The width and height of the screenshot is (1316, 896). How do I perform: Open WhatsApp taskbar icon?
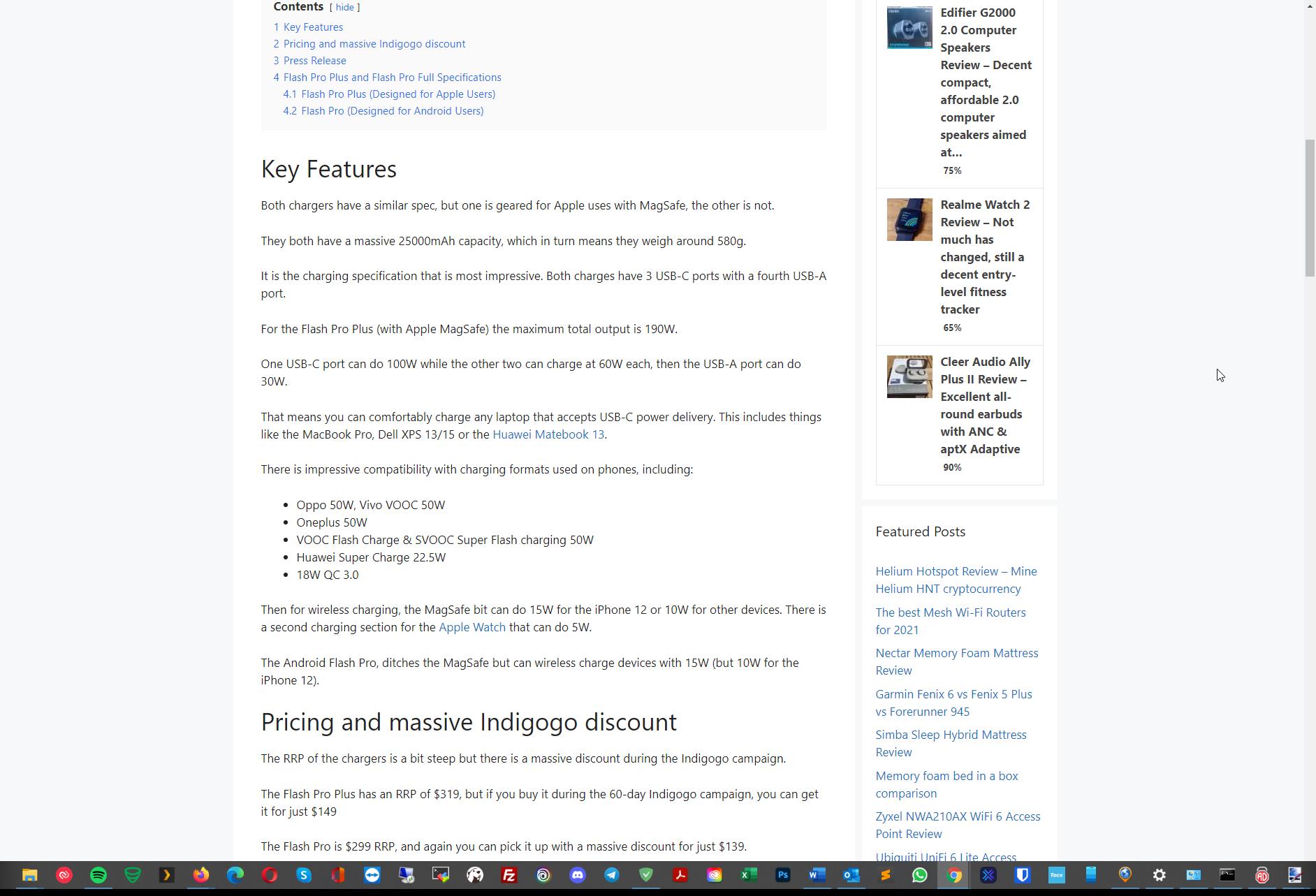click(x=920, y=875)
